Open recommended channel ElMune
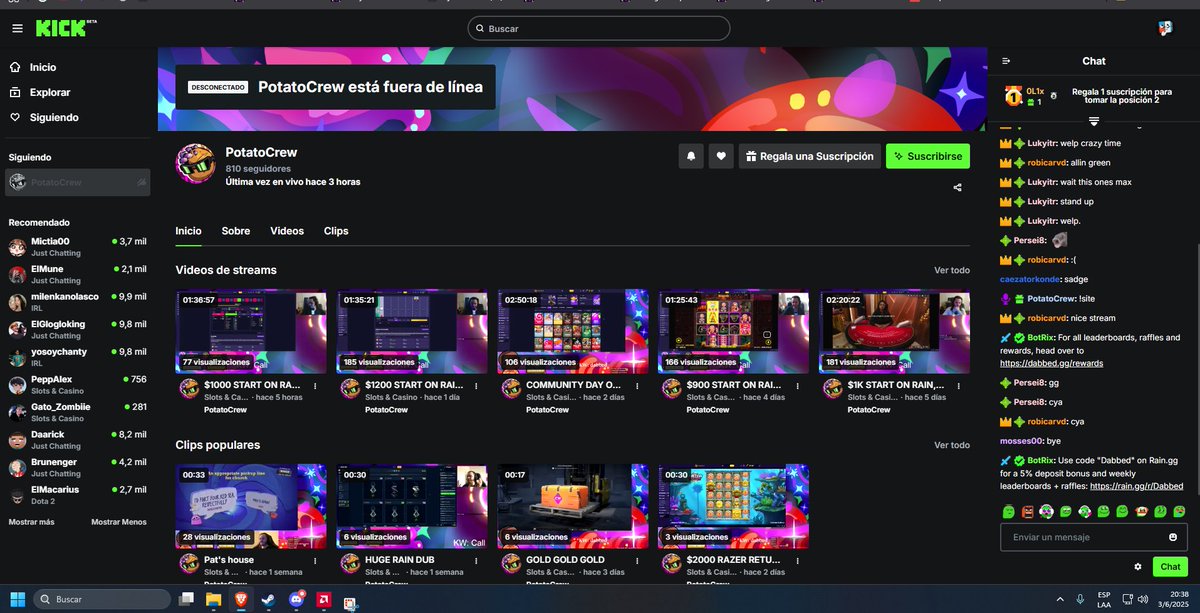Image resolution: width=1200 pixels, height=613 pixels. point(77,274)
